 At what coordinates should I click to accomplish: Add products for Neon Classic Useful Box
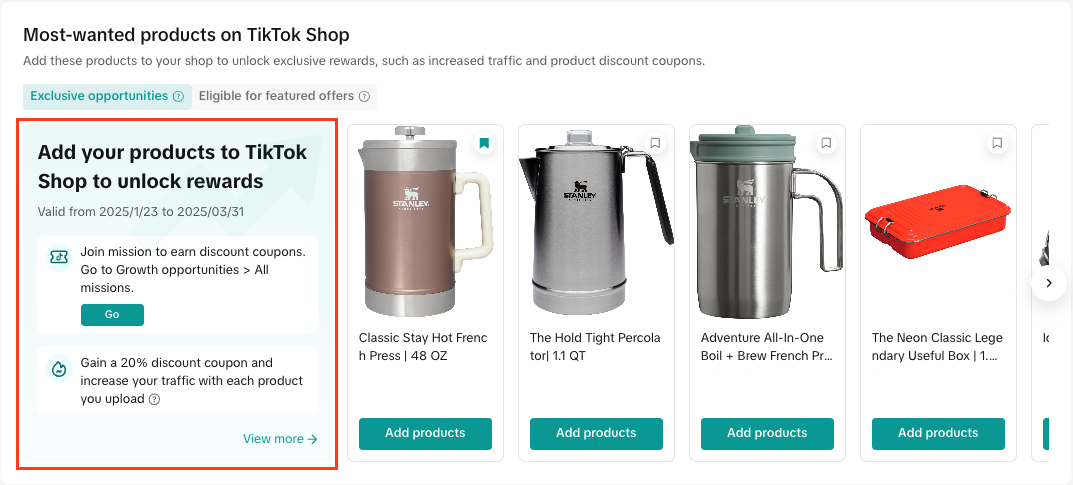pyautogui.click(x=938, y=433)
